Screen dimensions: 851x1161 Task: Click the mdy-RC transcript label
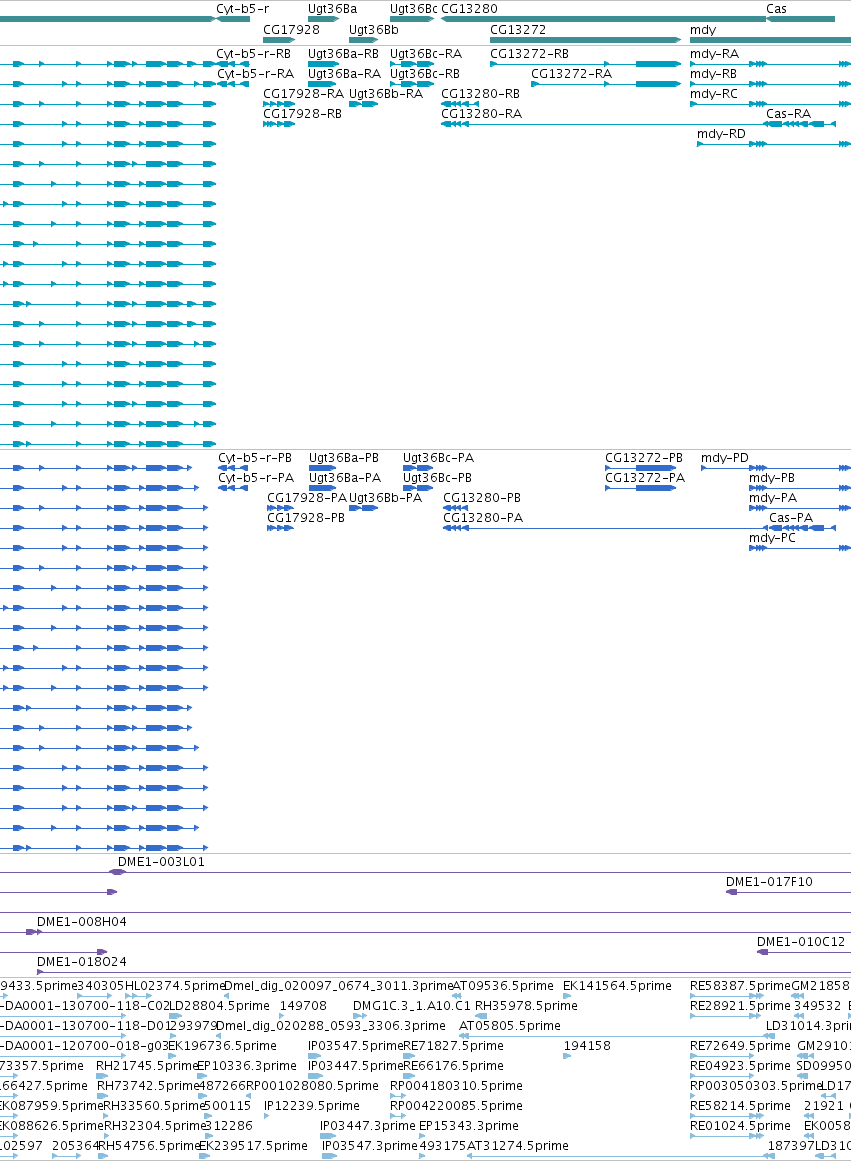714,94
